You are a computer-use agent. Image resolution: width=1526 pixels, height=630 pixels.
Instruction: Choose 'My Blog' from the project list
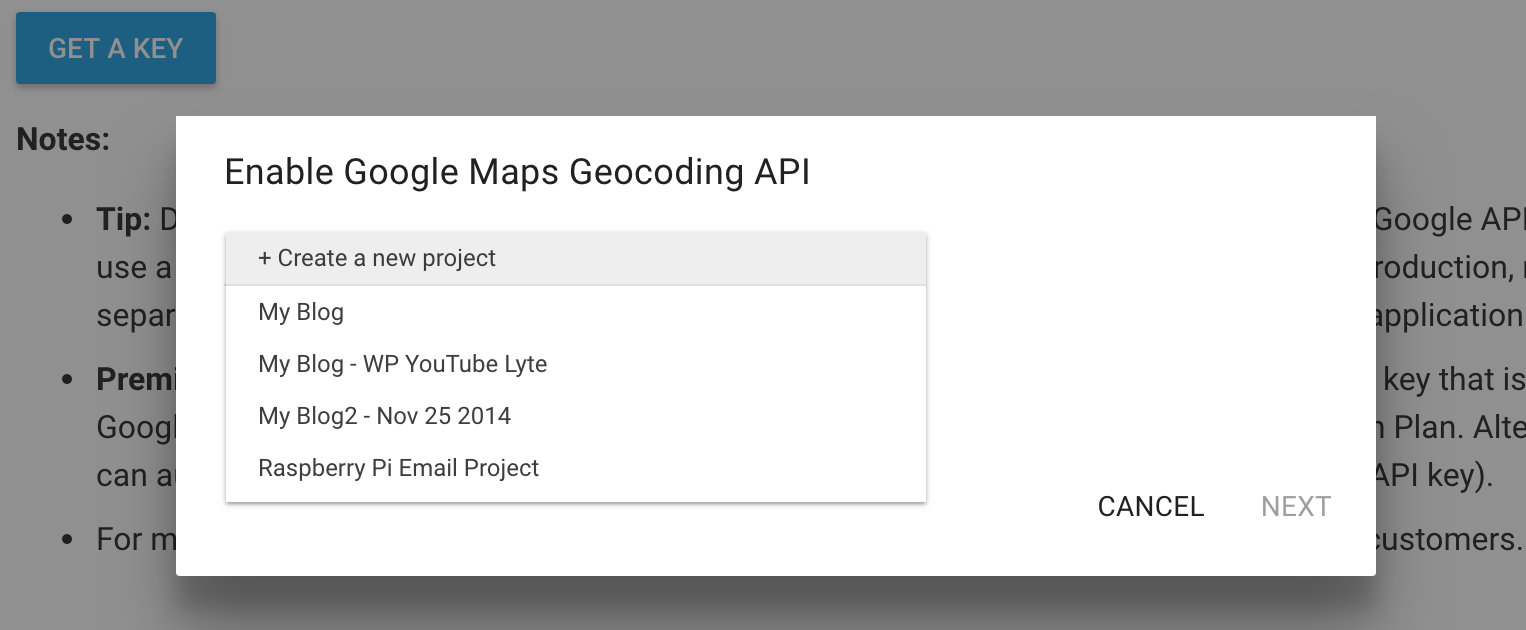point(576,312)
